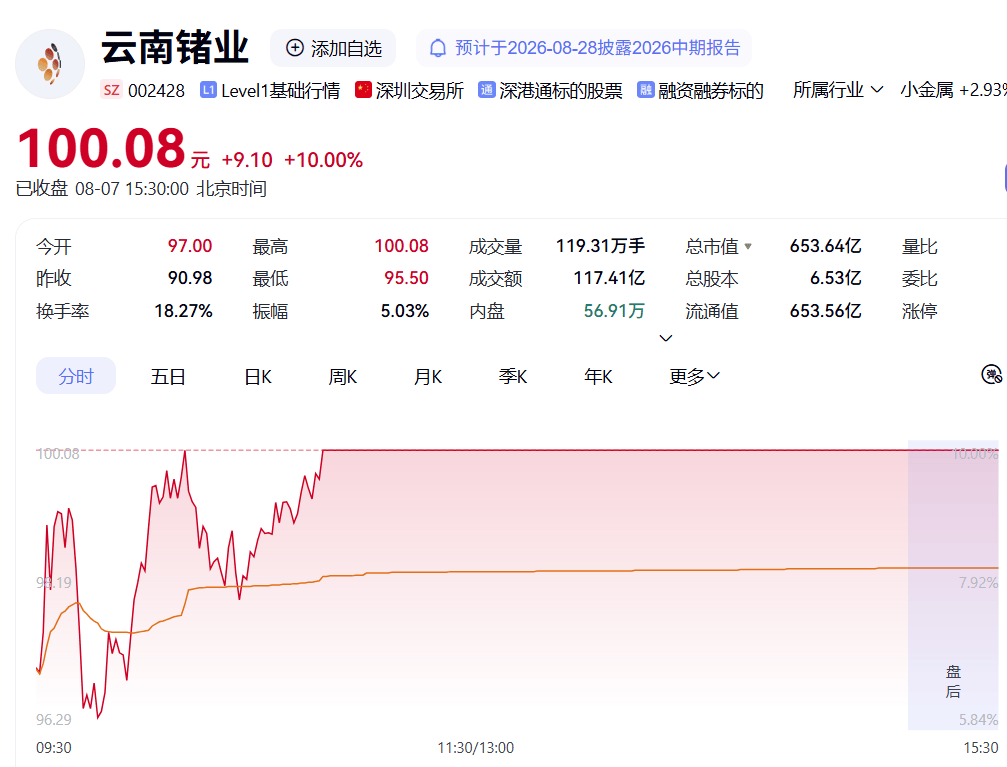The width and height of the screenshot is (1007, 767).
Task: Open the 更多 chart period dropdown
Action: 694,376
